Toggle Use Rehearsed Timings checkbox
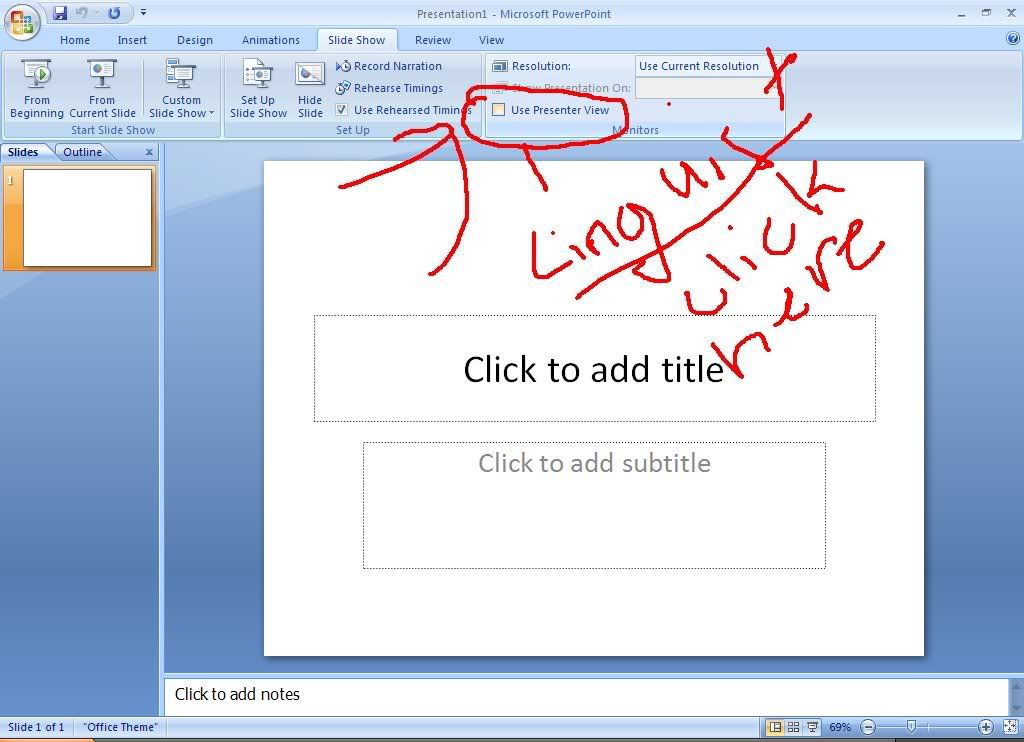The width and height of the screenshot is (1024, 742). (x=342, y=110)
